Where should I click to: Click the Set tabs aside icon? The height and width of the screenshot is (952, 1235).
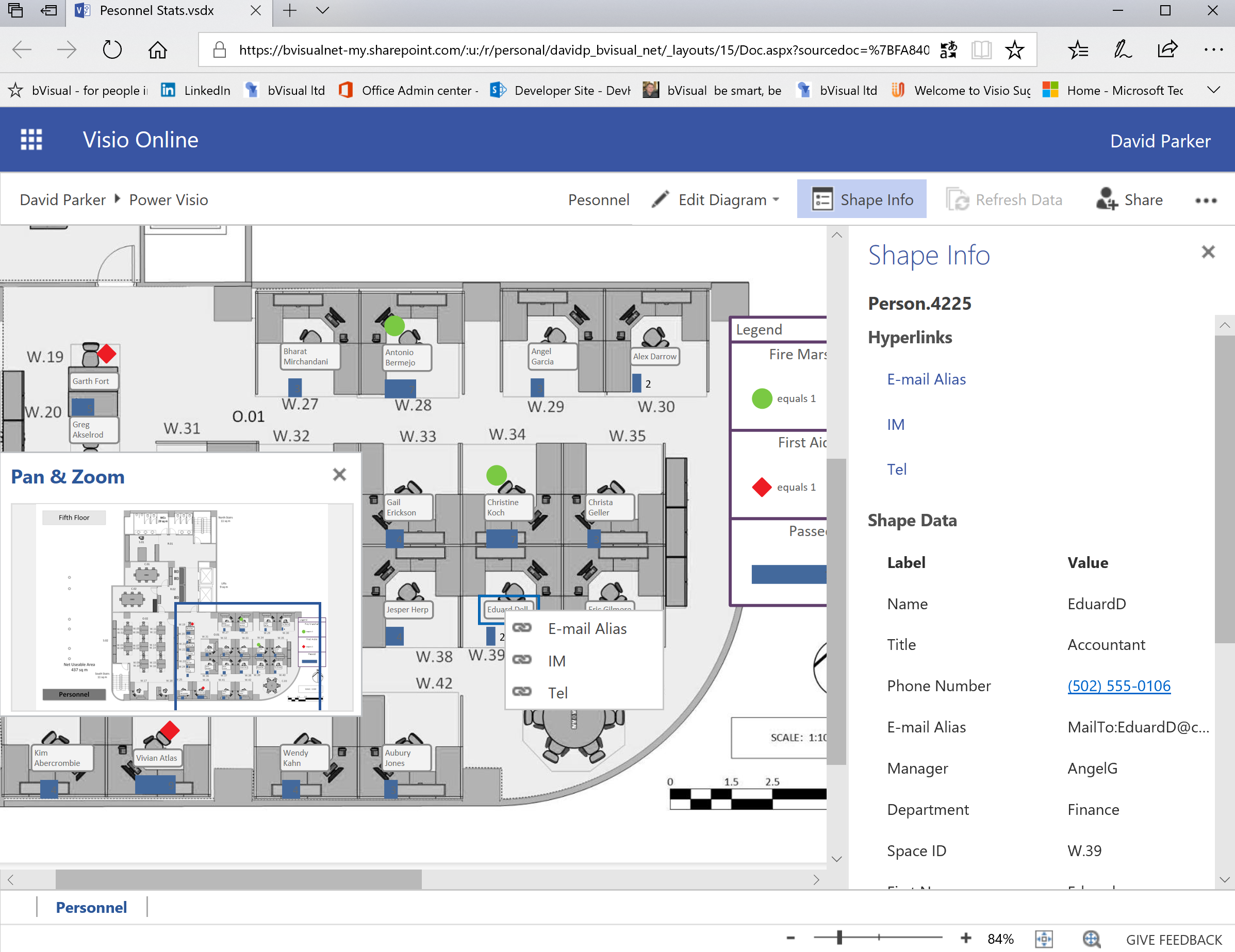pyautogui.click(x=49, y=10)
